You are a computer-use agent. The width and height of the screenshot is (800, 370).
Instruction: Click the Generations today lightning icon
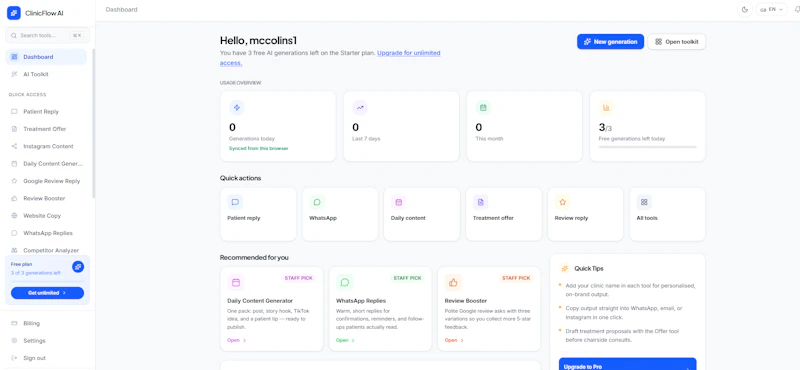click(237, 108)
